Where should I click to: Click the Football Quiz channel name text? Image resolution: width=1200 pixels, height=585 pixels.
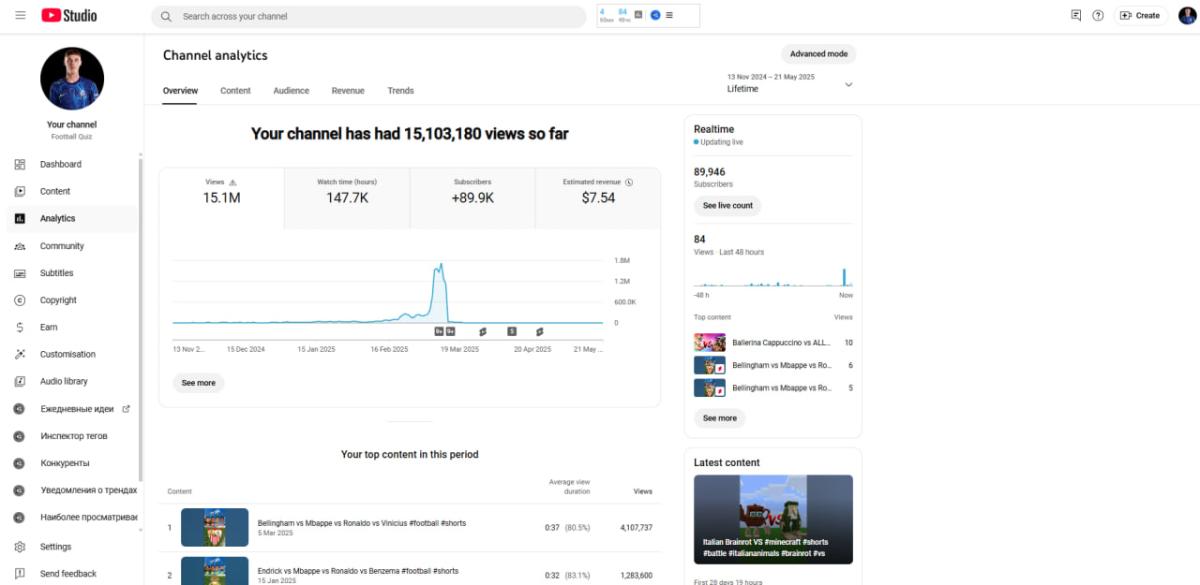(72, 136)
